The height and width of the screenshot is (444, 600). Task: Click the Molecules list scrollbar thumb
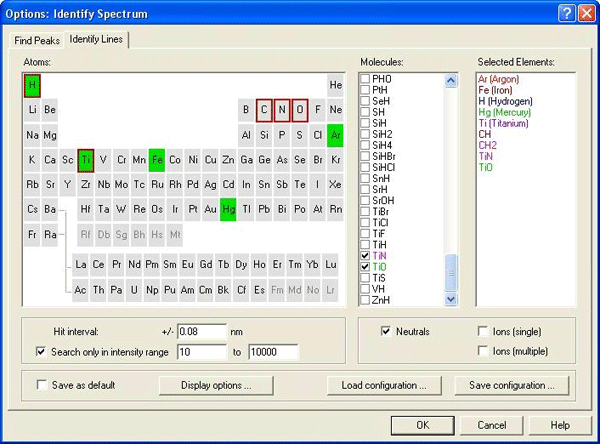click(x=451, y=273)
